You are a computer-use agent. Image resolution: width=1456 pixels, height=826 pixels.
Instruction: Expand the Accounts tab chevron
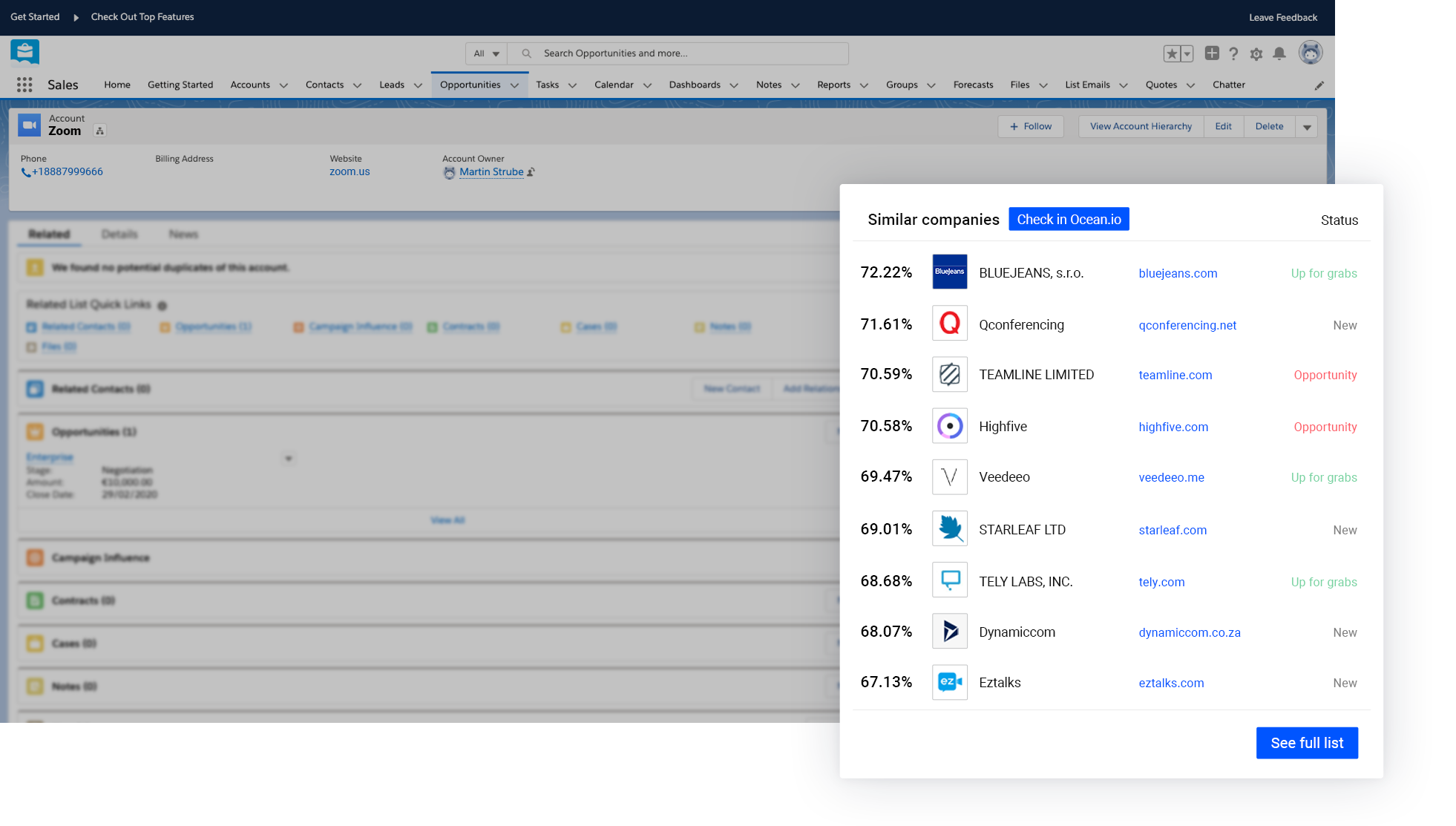point(283,85)
